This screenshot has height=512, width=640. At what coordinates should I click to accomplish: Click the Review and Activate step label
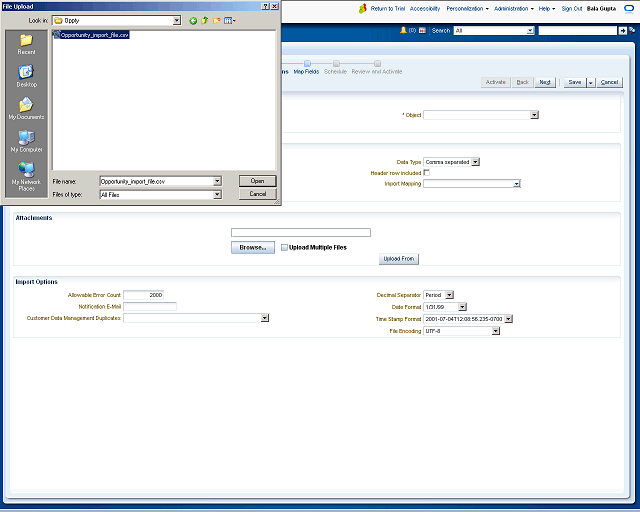tap(377, 72)
